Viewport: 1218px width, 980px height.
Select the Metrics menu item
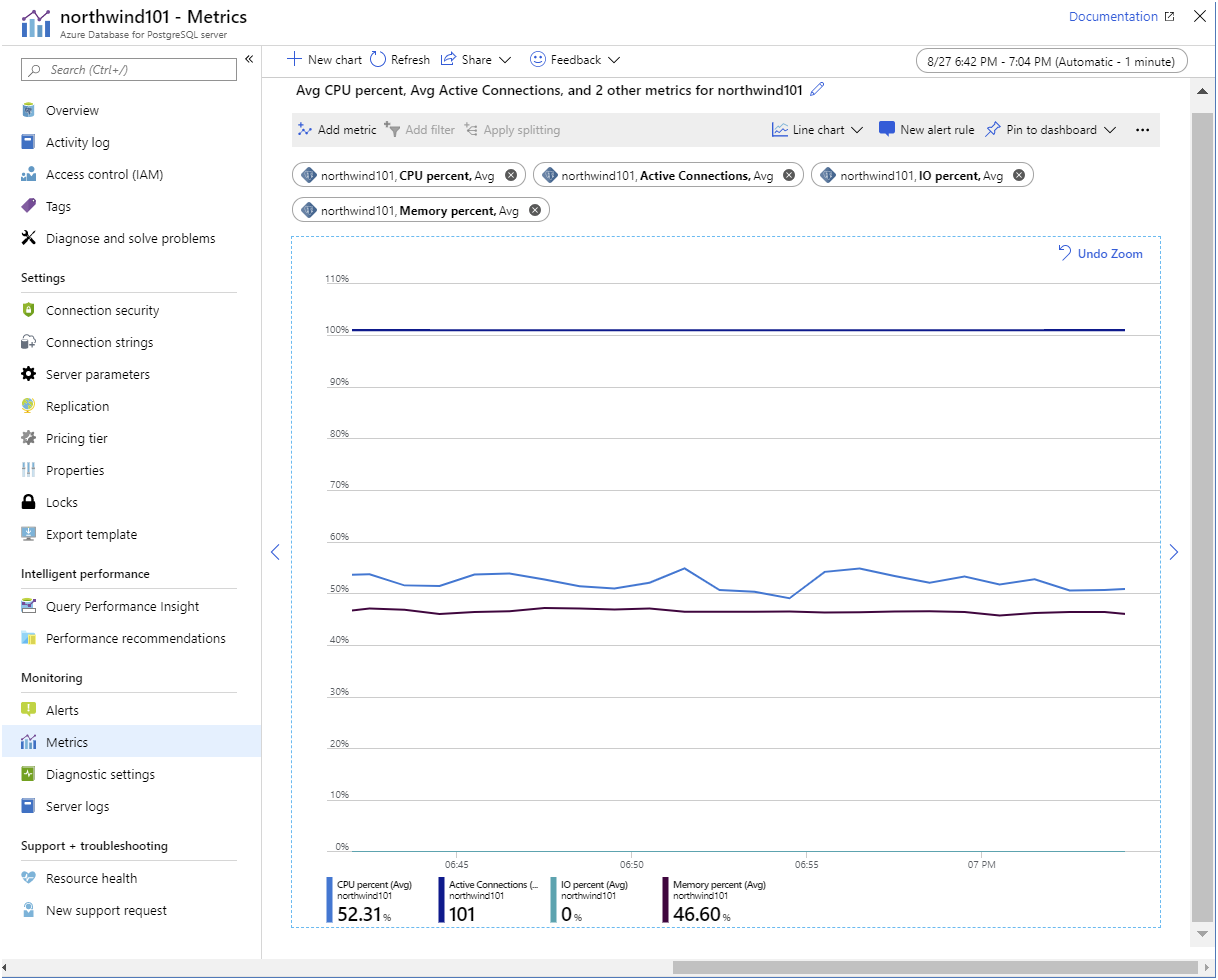tap(131, 742)
